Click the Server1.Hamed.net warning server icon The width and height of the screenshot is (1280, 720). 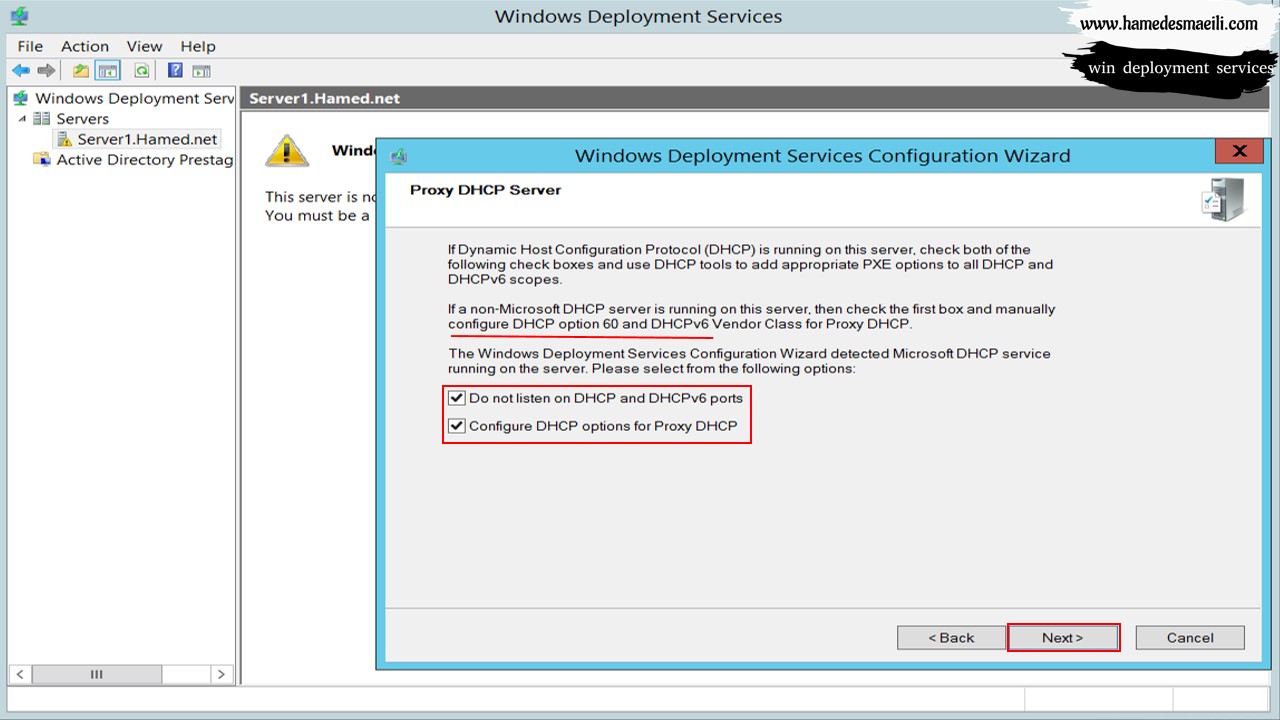click(64, 139)
